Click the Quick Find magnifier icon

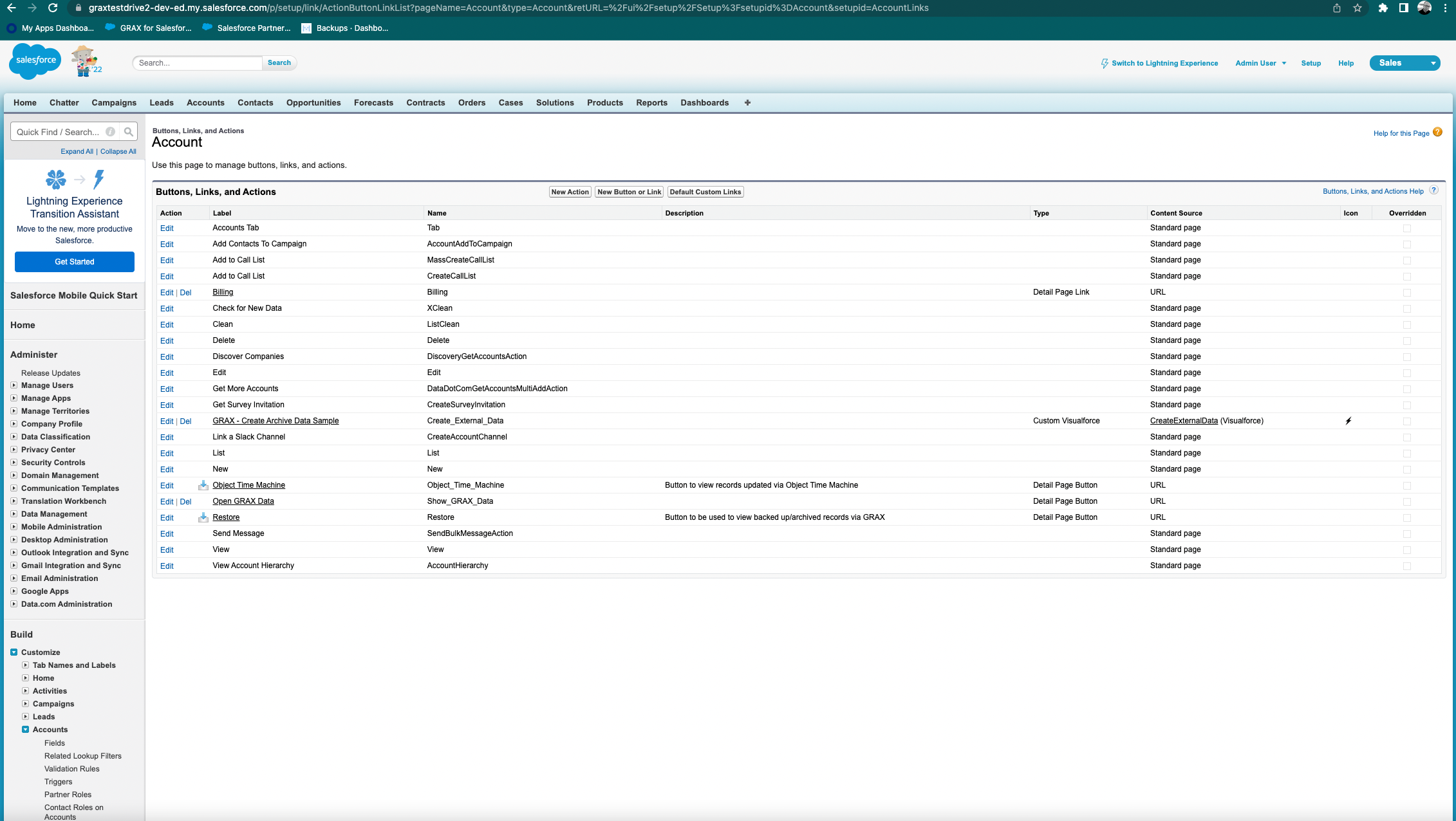(129, 132)
